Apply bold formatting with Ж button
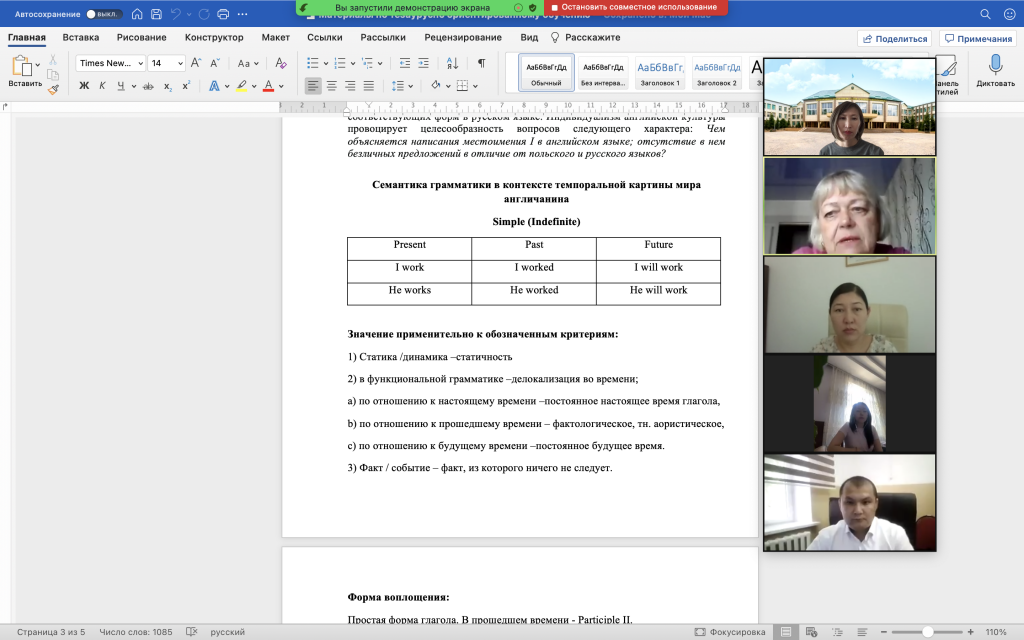Screen dimensions: 1024x640 point(84,86)
